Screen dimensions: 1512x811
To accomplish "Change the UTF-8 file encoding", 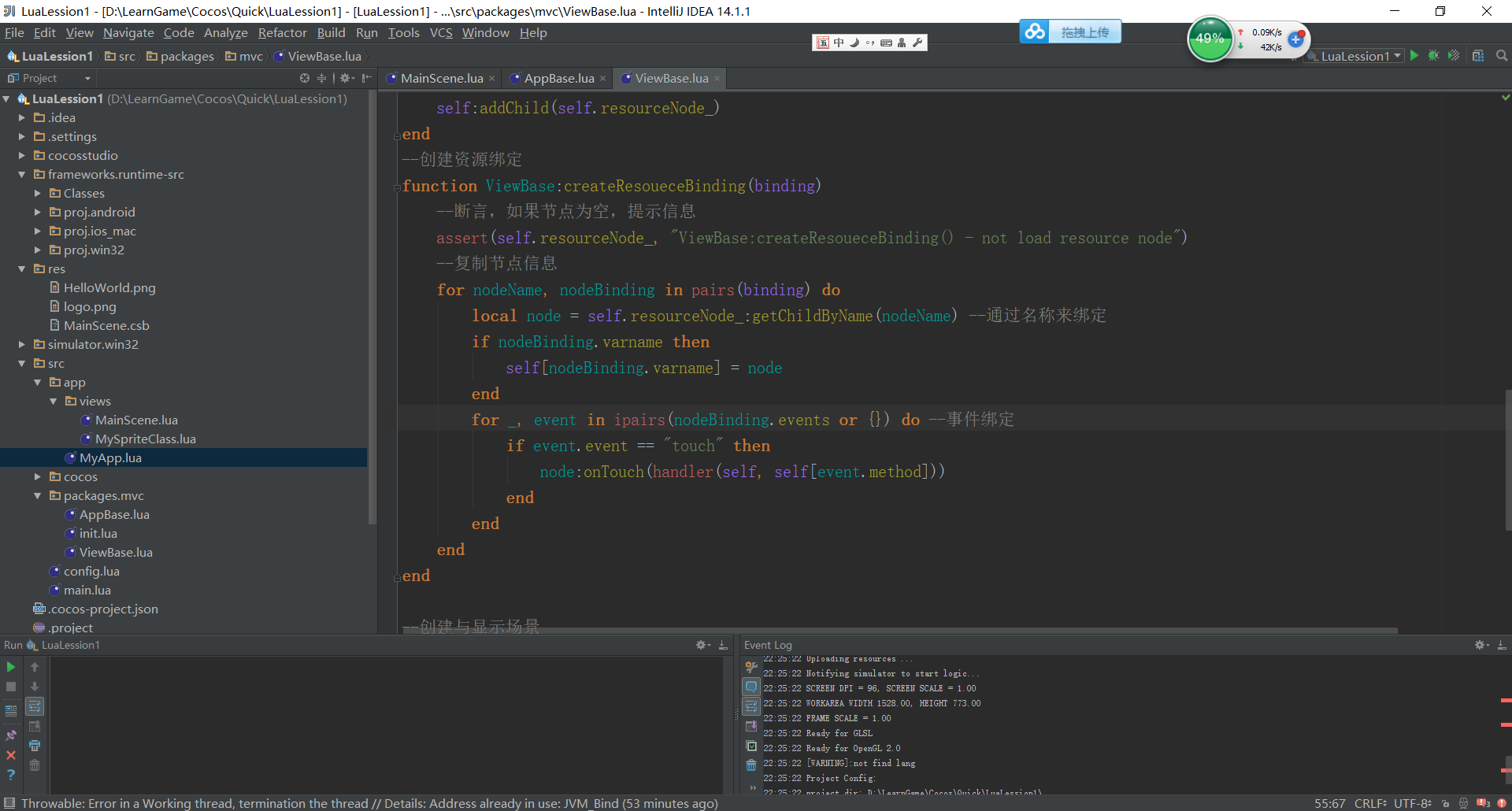I will (1413, 803).
